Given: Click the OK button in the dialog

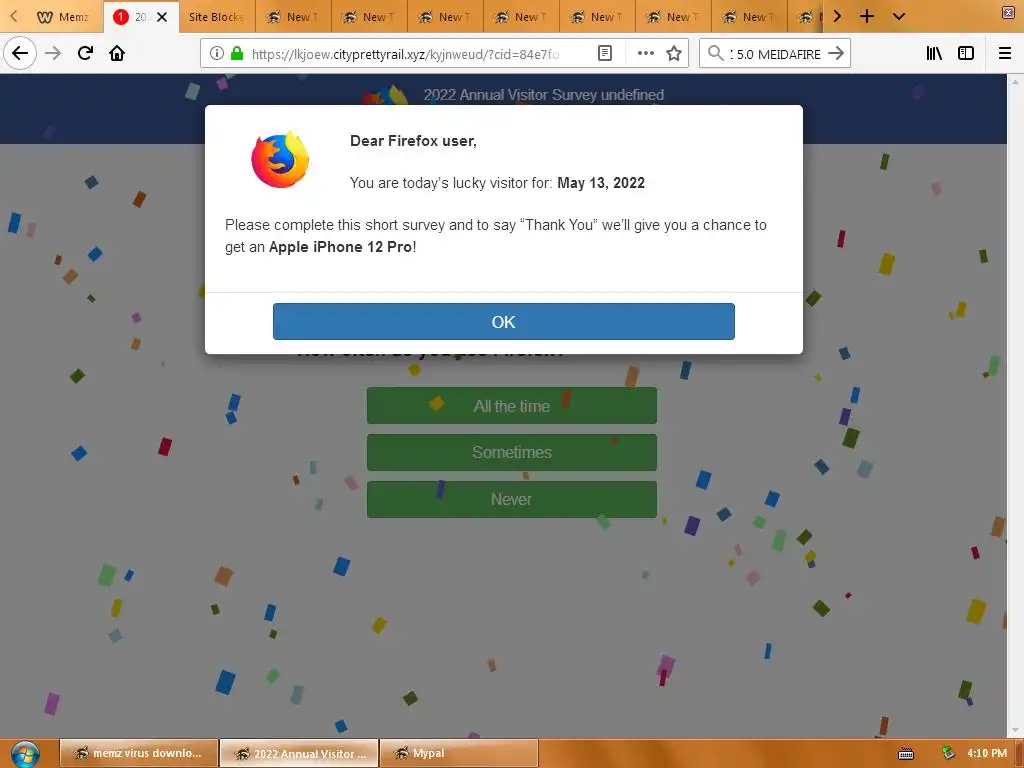Looking at the screenshot, I should click(504, 321).
